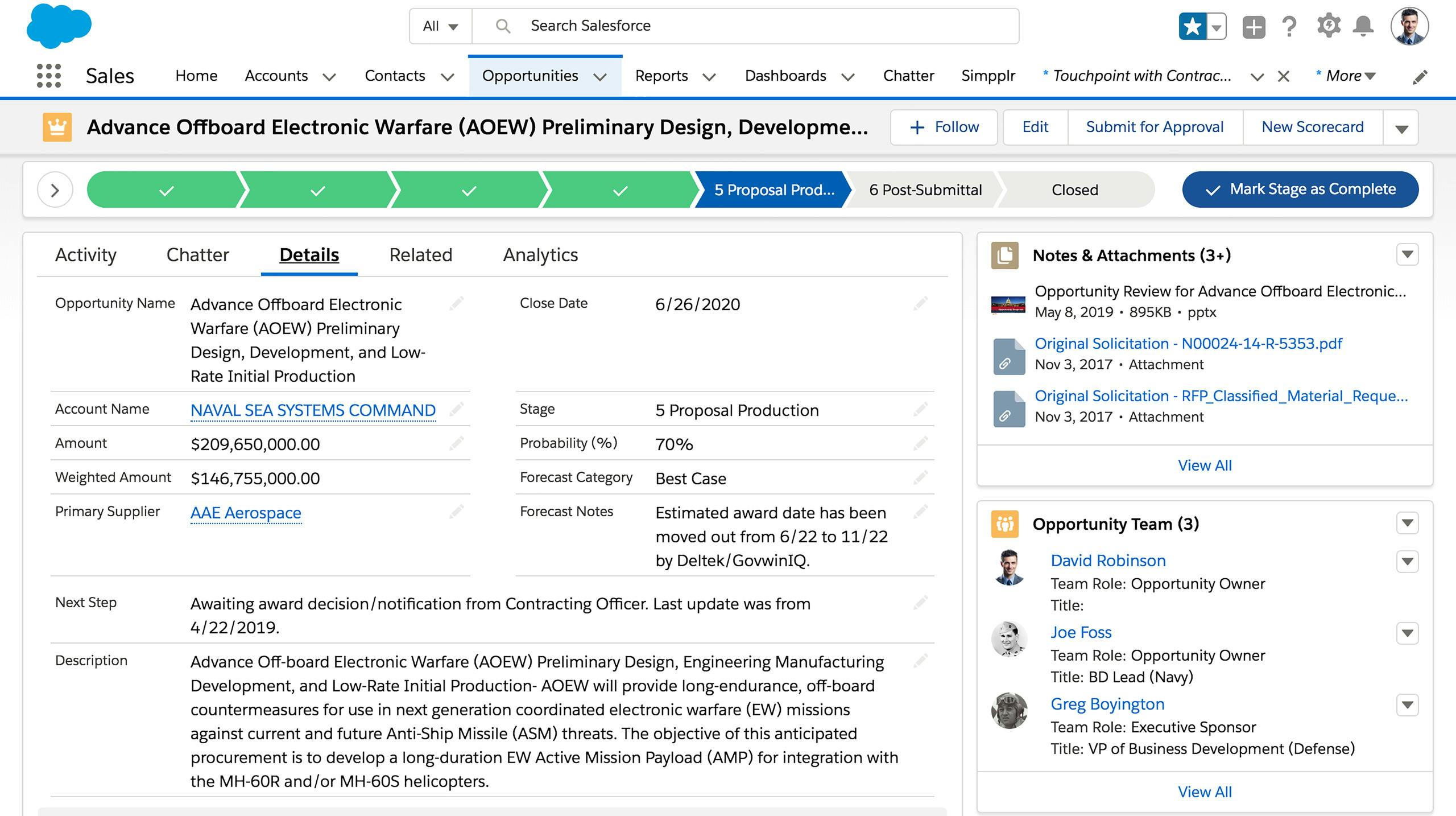Open the Reports tab dropdown chevron
The image size is (1456, 816).
pos(709,77)
